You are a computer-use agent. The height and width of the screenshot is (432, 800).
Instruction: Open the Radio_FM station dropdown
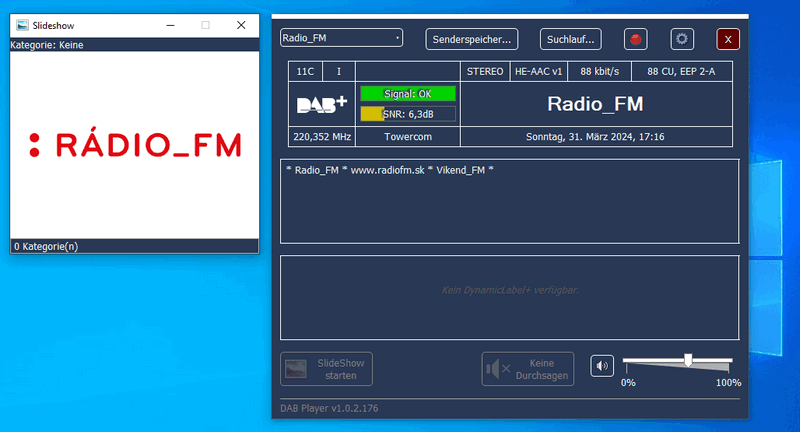click(341, 38)
